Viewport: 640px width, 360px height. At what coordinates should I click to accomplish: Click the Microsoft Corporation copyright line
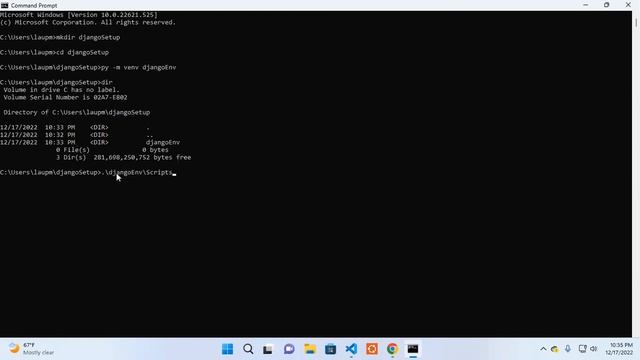(x=88, y=22)
